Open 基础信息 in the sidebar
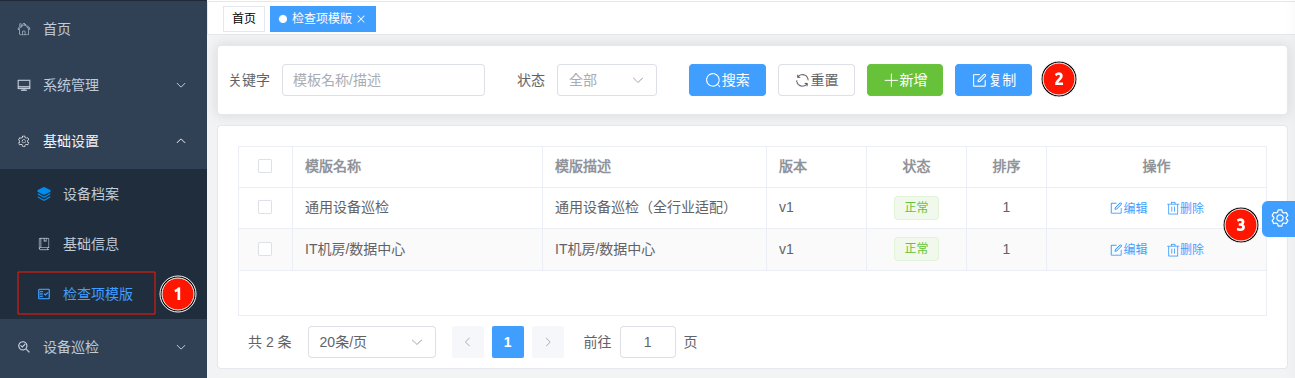 pos(103,244)
